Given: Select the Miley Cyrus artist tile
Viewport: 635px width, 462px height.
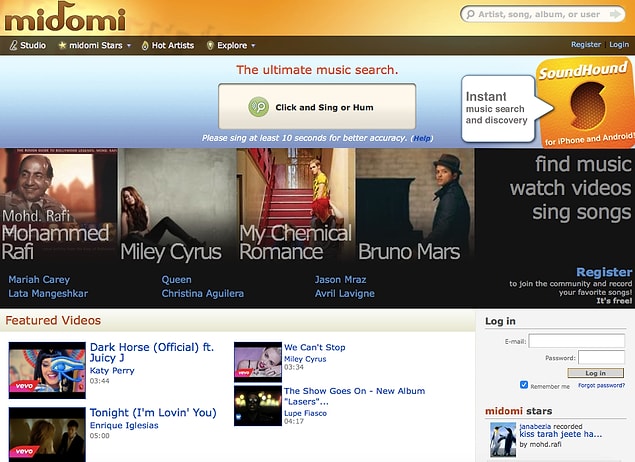Looking at the screenshot, I should [x=177, y=206].
